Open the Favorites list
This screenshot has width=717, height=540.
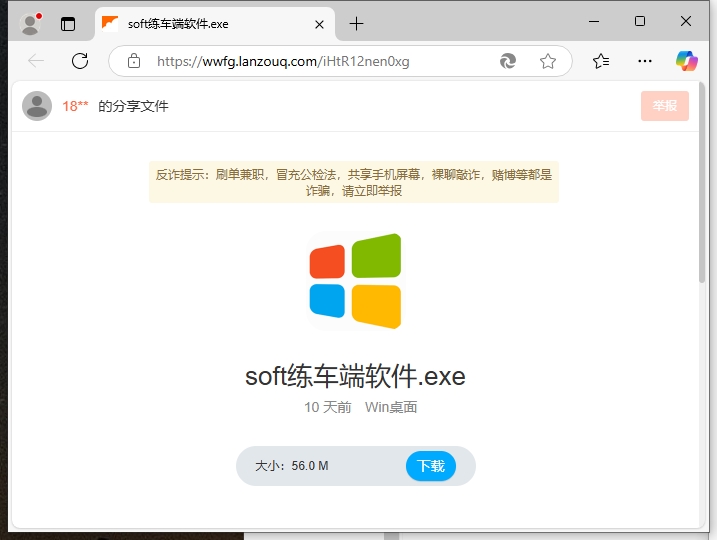click(601, 61)
